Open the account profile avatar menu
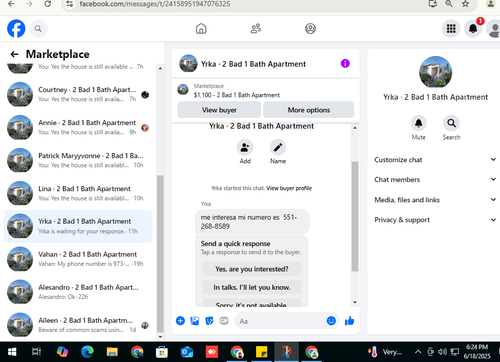The width and height of the screenshot is (500, 362). click(494, 29)
